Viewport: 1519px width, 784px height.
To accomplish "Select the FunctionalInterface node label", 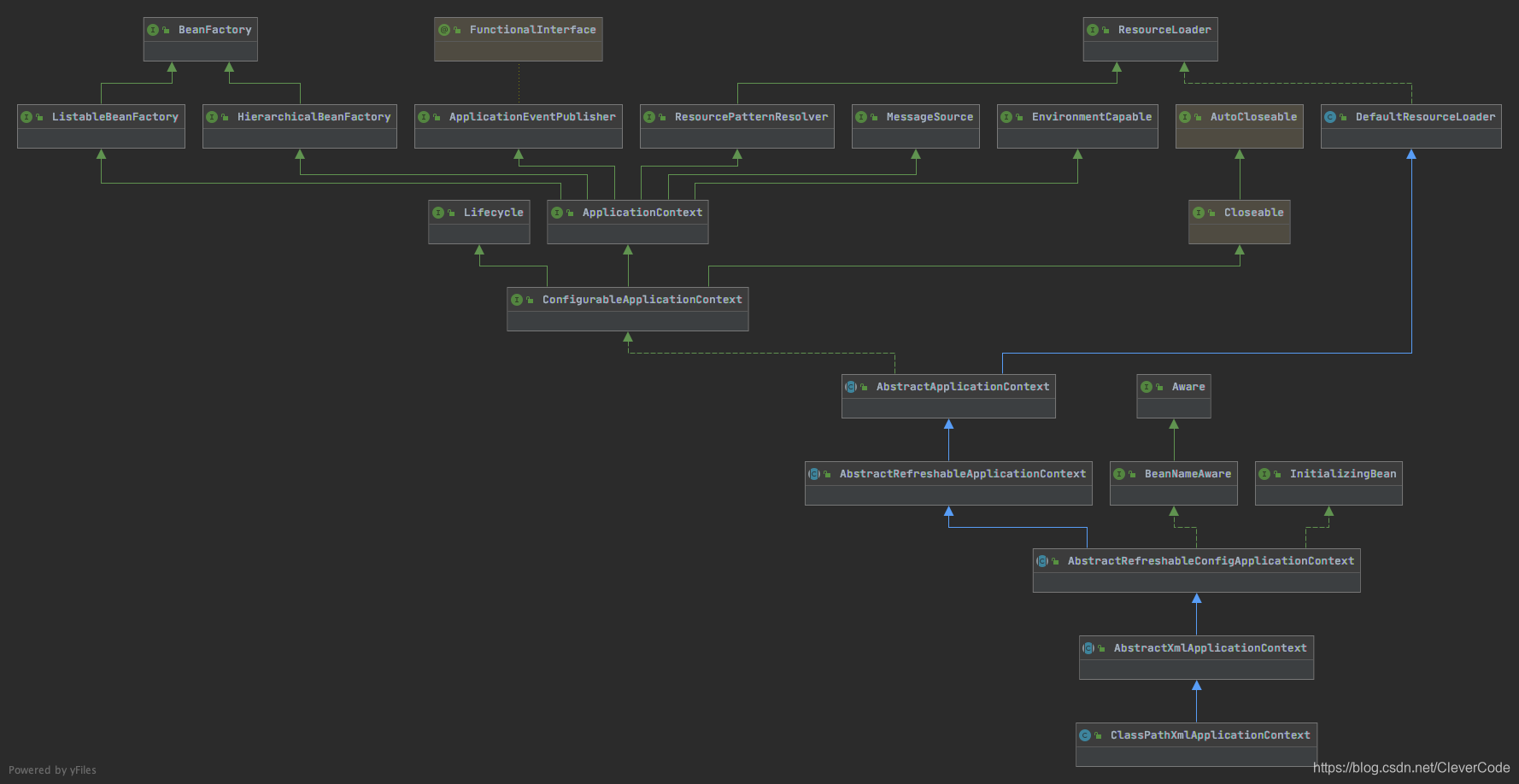I will click(533, 30).
